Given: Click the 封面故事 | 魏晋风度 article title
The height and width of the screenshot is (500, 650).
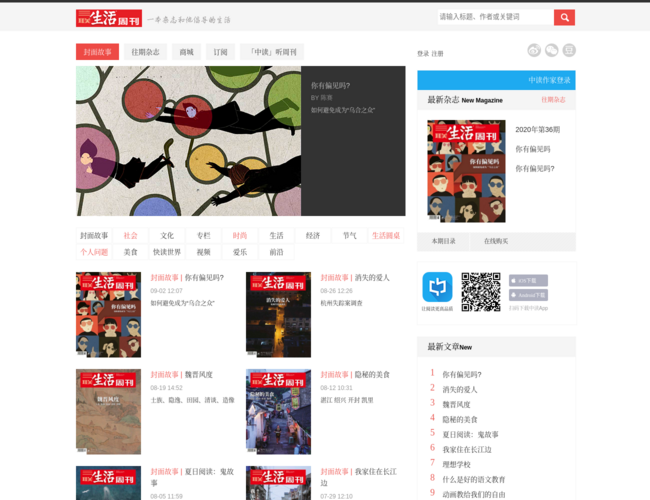Looking at the screenshot, I should (x=182, y=374).
